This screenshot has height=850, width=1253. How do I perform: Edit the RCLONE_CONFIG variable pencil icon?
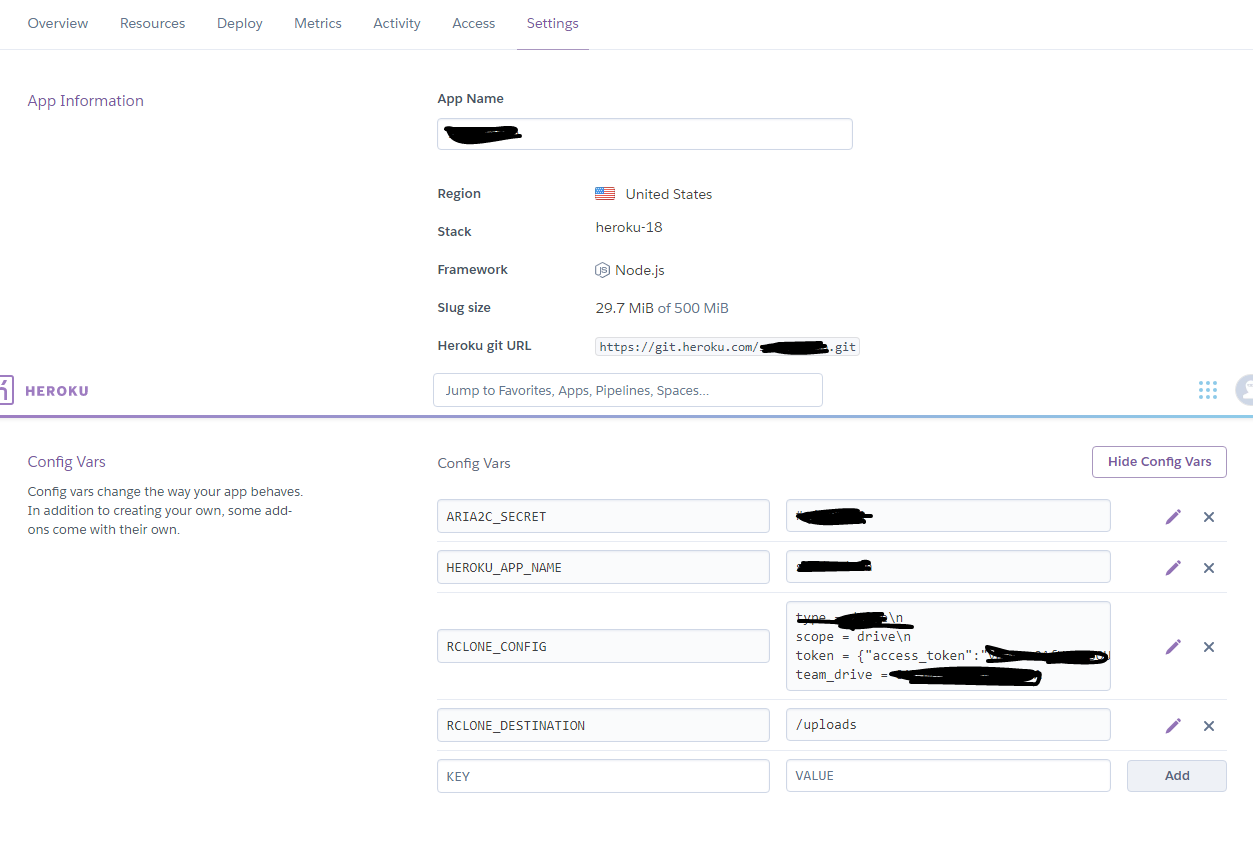point(1173,647)
